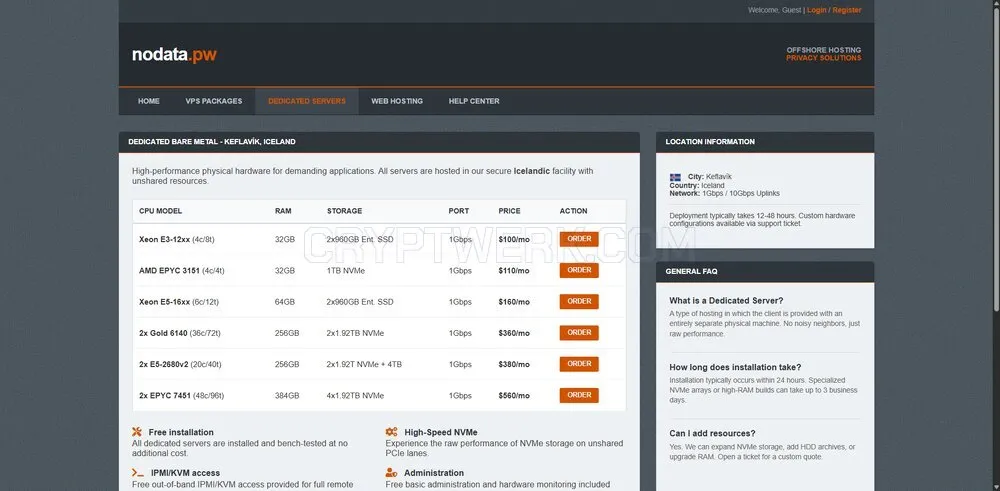Select the Dedicated Servers tab
The width and height of the screenshot is (1000, 491).
(x=307, y=101)
